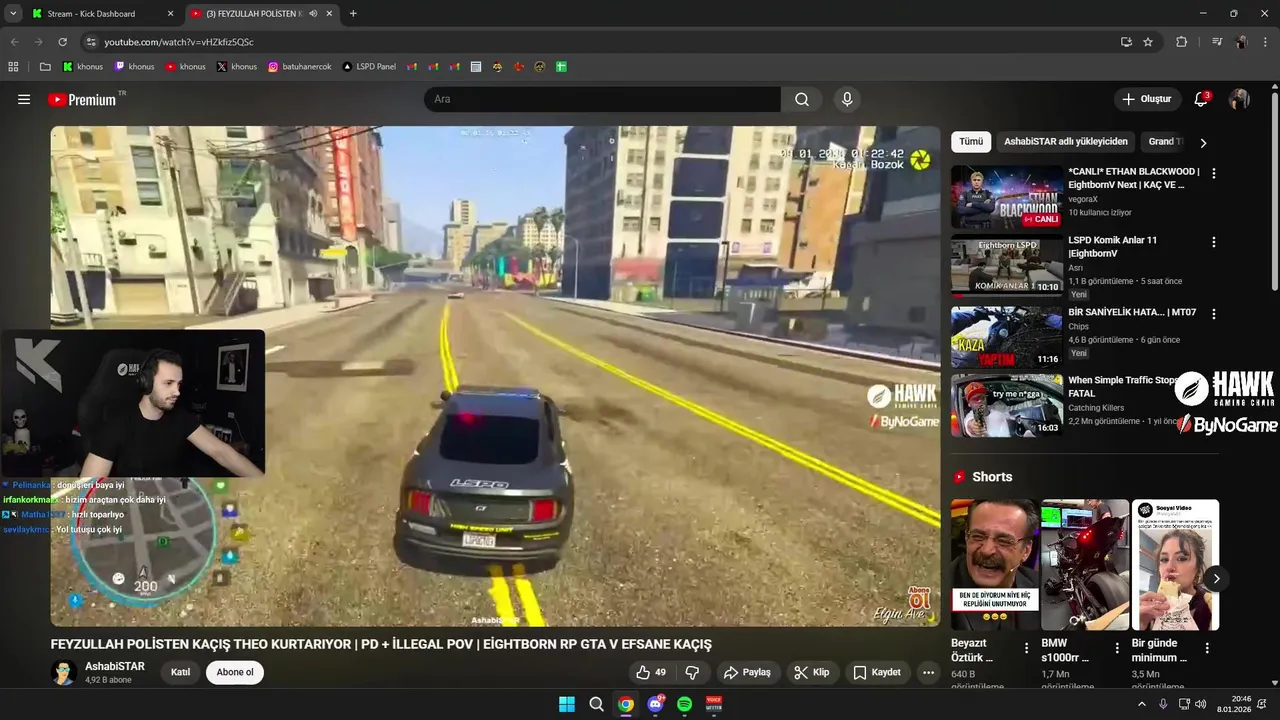The width and height of the screenshot is (1280, 720).
Task: Open the LSPD Panel bookmark
Action: (x=369, y=67)
